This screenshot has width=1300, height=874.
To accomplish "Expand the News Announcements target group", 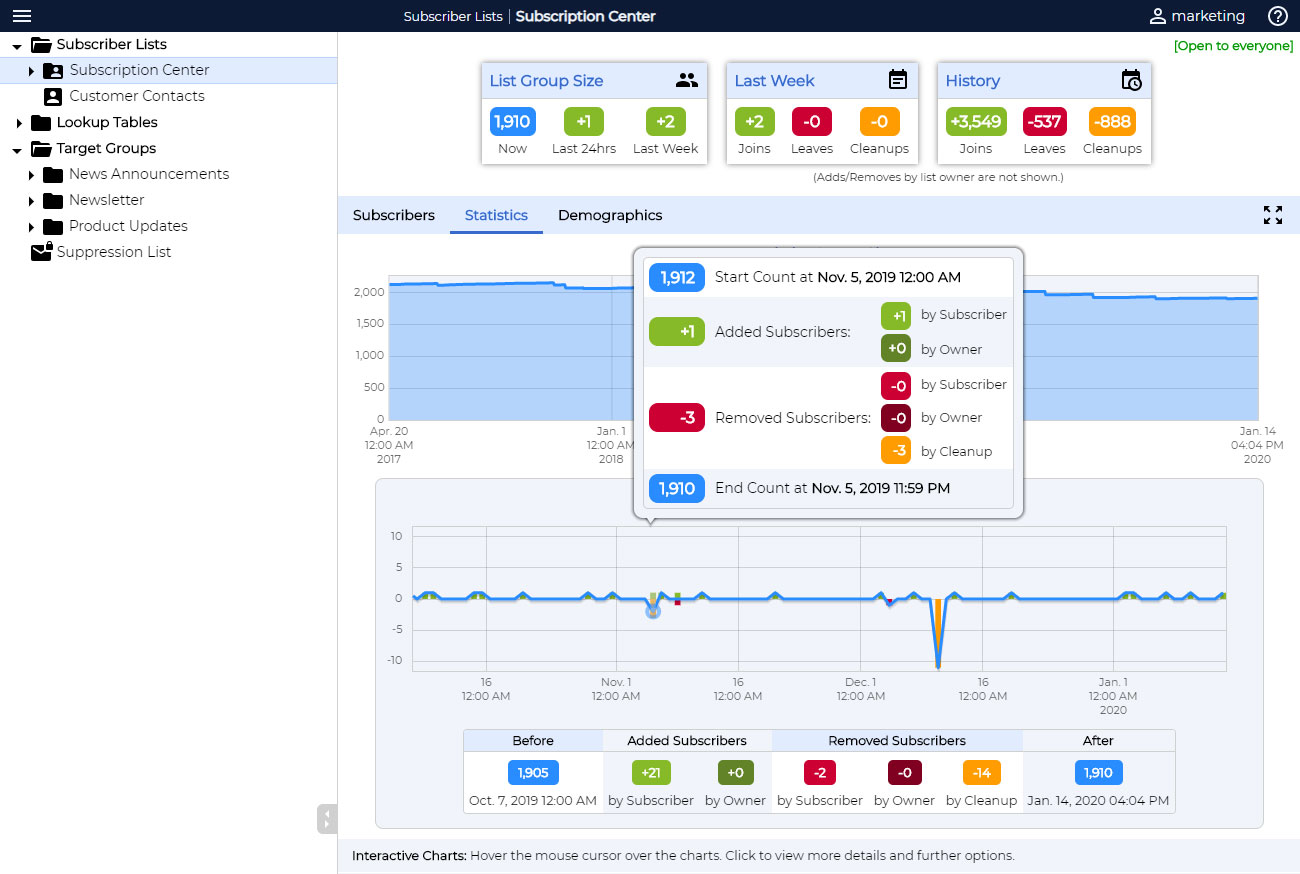I will [31, 175].
